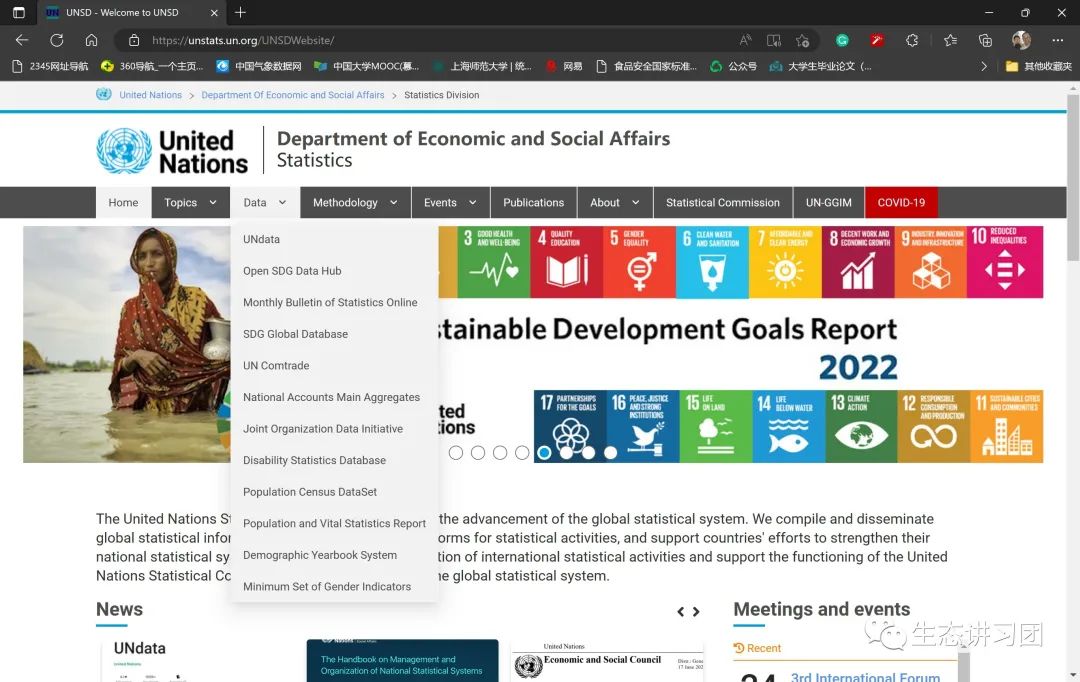The width and height of the screenshot is (1080, 682).
Task: Open the Publications navigation item
Action: coord(534,203)
